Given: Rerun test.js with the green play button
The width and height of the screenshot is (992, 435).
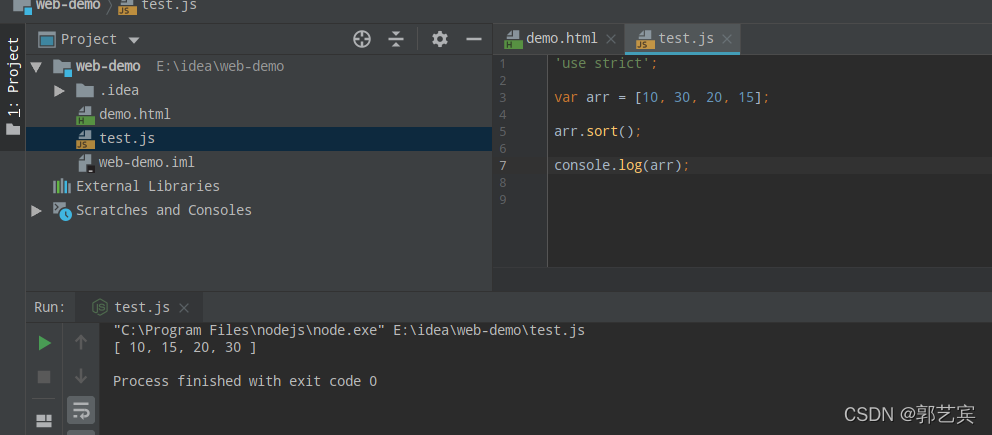Looking at the screenshot, I should 44,343.
